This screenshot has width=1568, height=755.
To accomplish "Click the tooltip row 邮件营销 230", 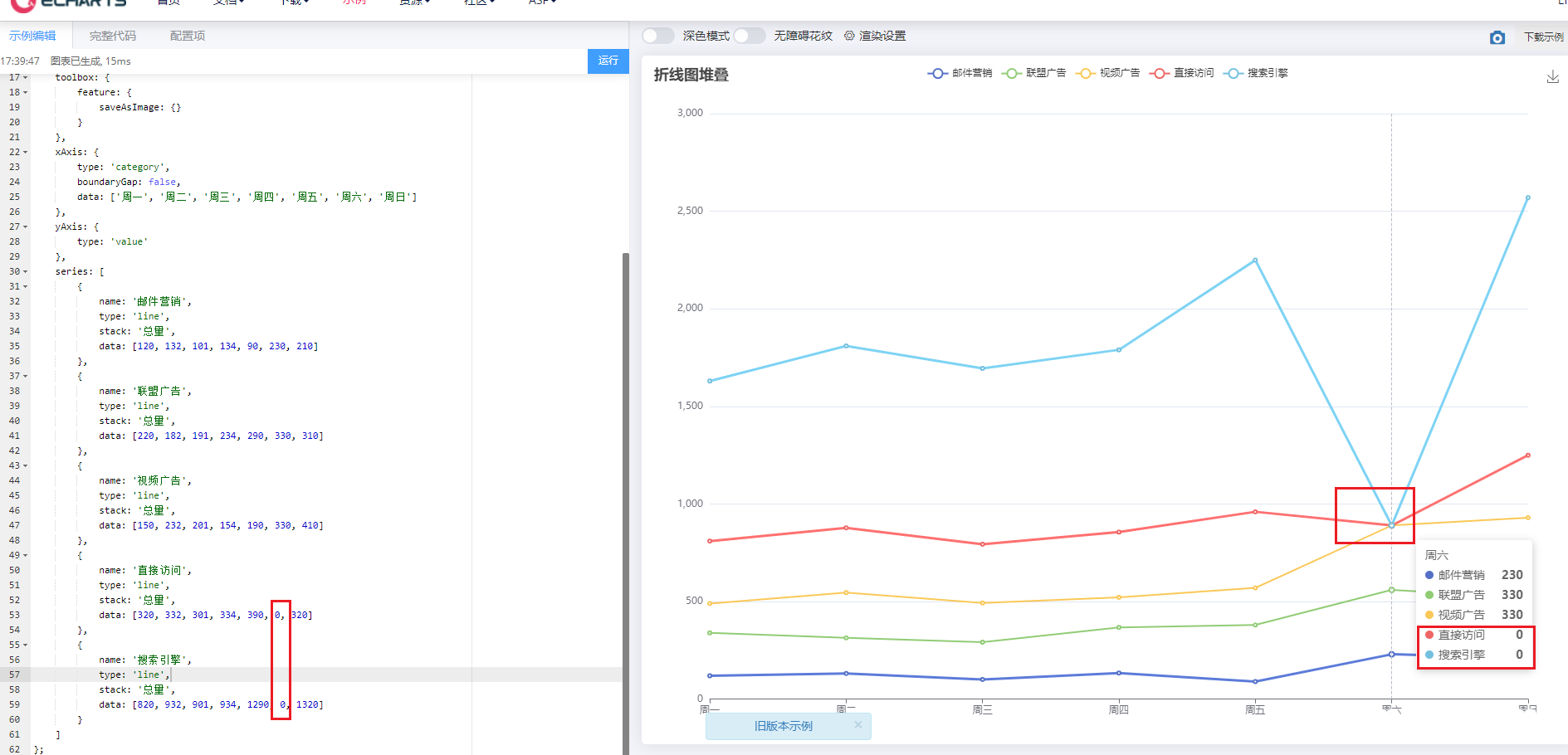I will pos(1474,575).
